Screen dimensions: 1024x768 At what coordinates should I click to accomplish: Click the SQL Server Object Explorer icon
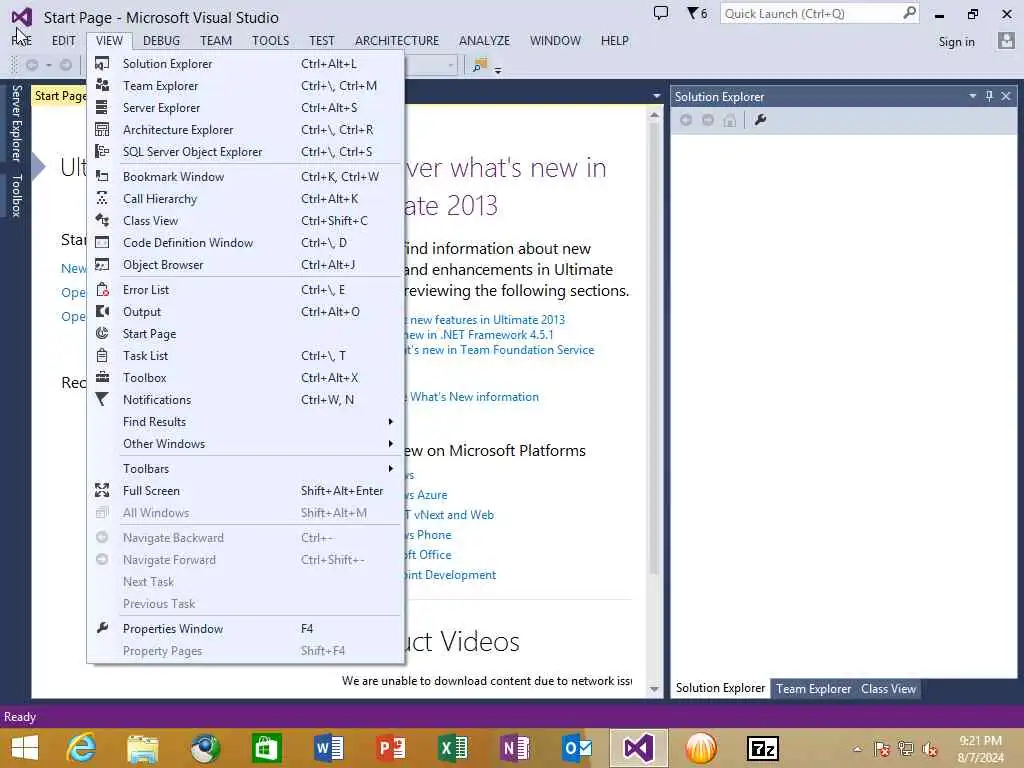click(x=102, y=152)
